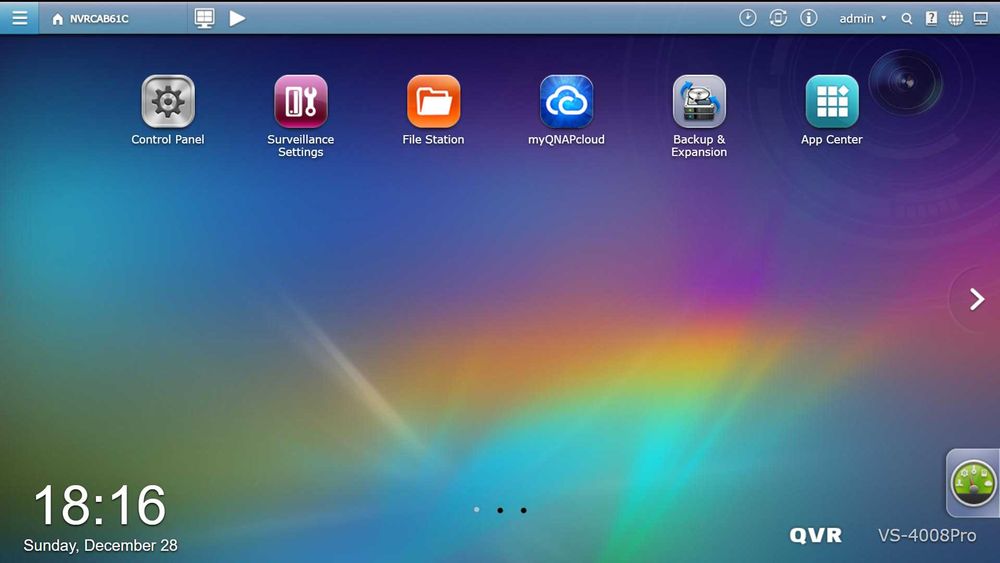Open the monitor view toolbar icon
The width and height of the screenshot is (1000, 563).
[x=204, y=18]
